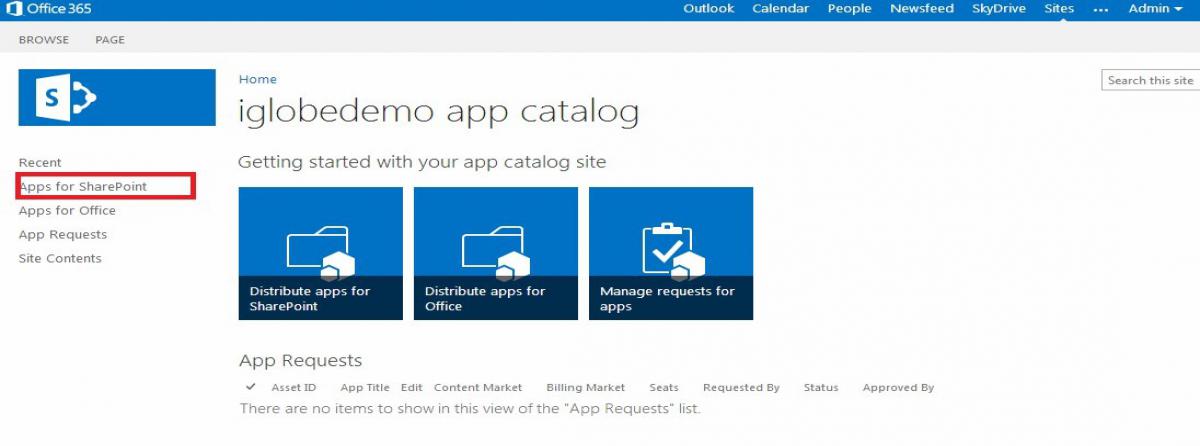Open the Newsfeed
The image size is (1200, 446).
point(922,9)
